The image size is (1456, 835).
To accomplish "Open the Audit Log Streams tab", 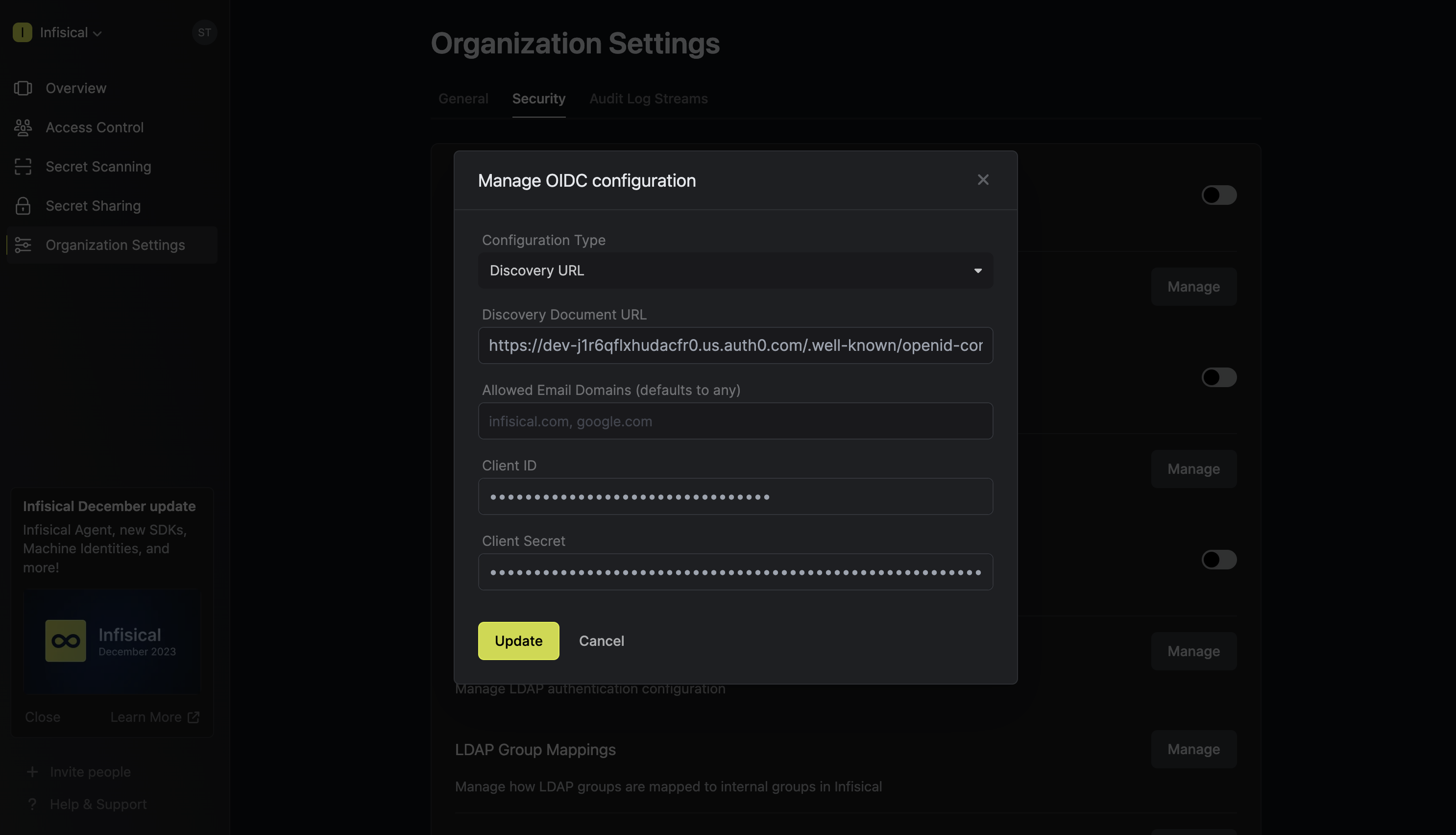I will coord(648,98).
